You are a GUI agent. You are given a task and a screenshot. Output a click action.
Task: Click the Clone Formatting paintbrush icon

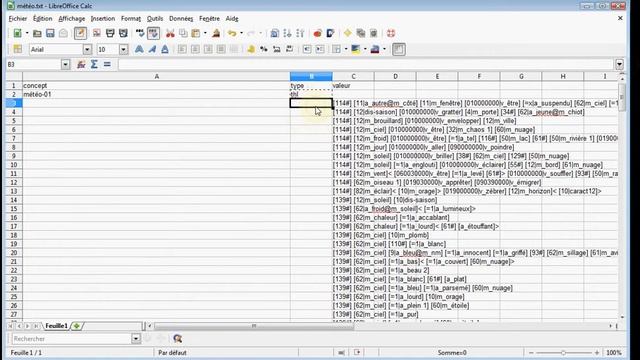[x=216, y=33]
